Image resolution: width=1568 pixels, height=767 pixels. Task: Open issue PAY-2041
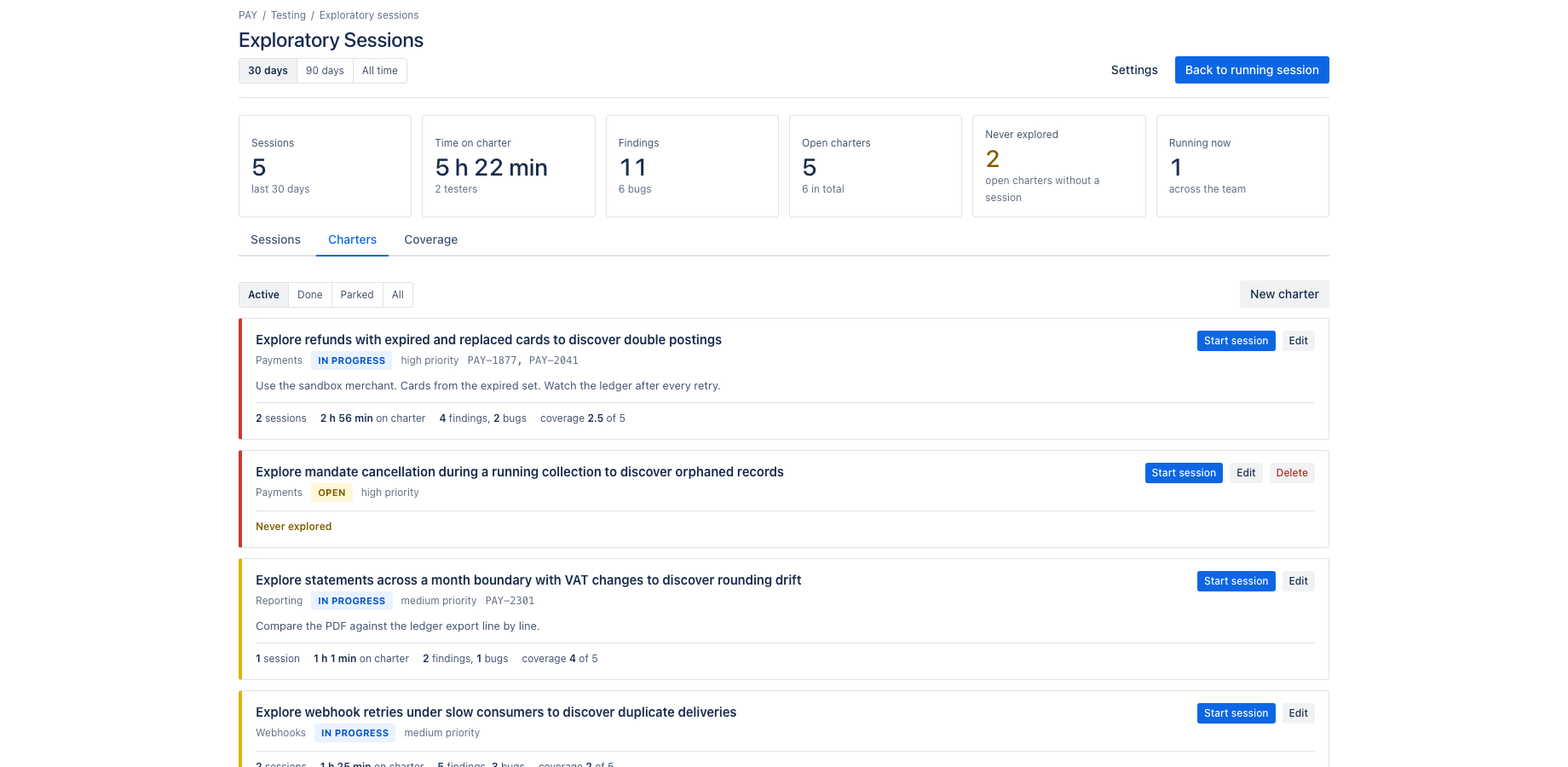click(x=553, y=360)
